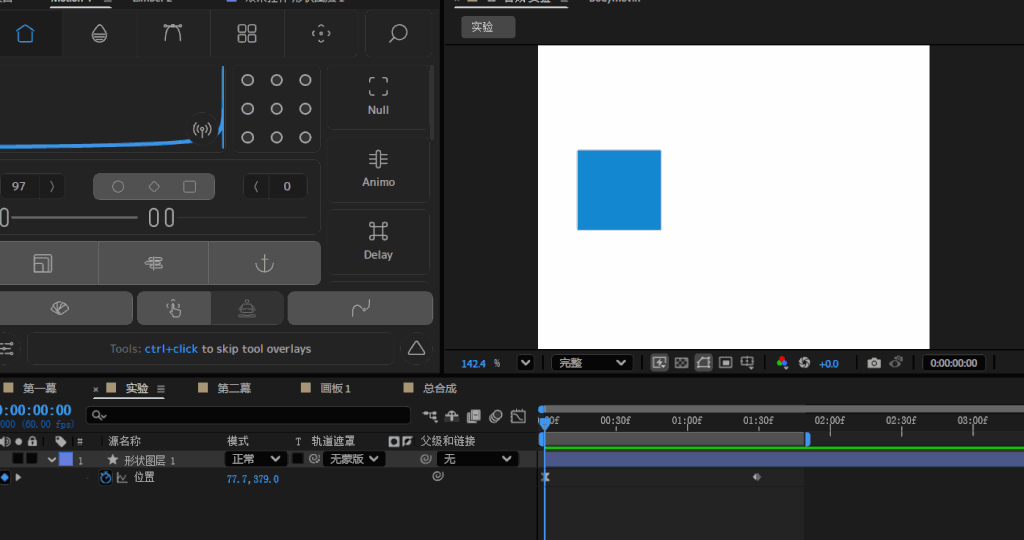Open the Motion settings sliders icon
This screenshot has width=1024, height=540.
[7, 349]
